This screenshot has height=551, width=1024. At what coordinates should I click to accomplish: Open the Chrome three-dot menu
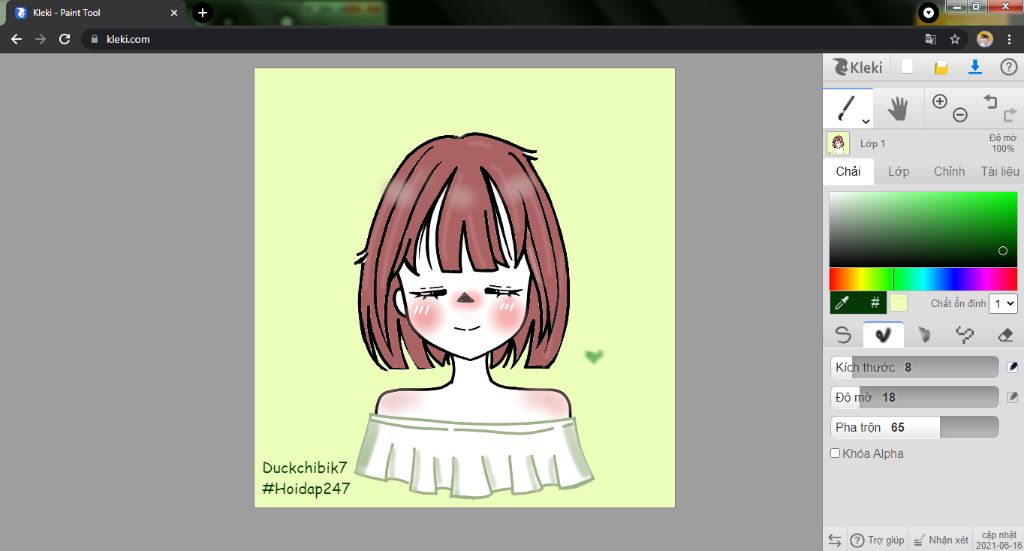point(1009,39)
